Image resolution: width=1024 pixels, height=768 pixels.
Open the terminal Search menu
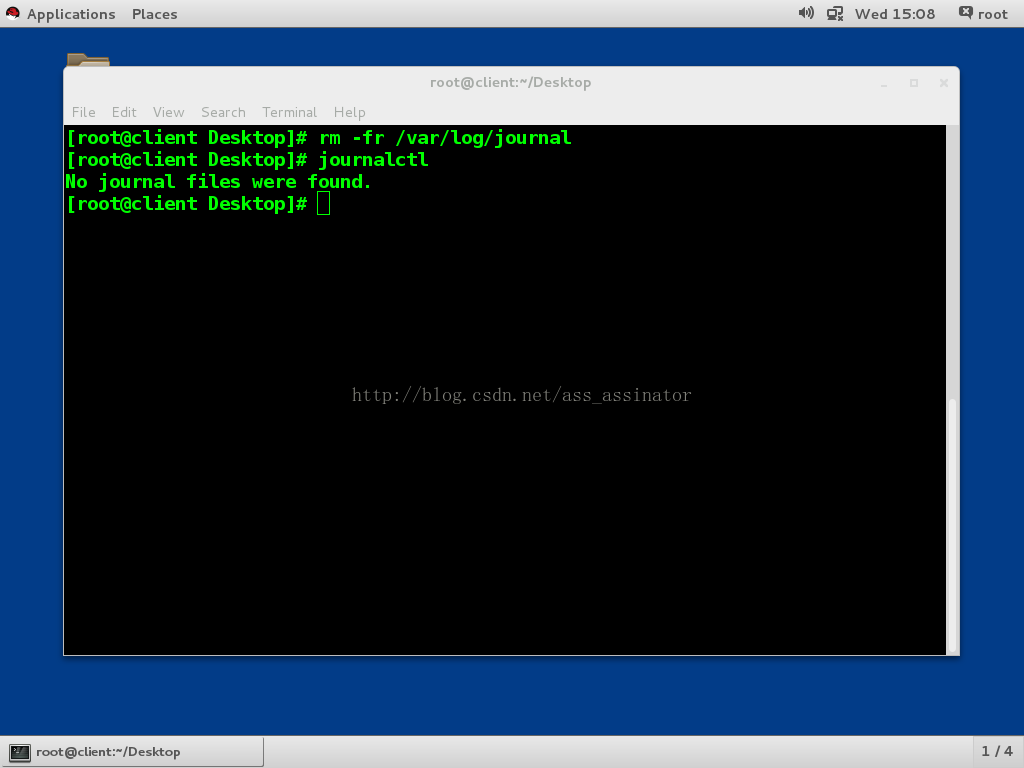click(x=223, y=112)
